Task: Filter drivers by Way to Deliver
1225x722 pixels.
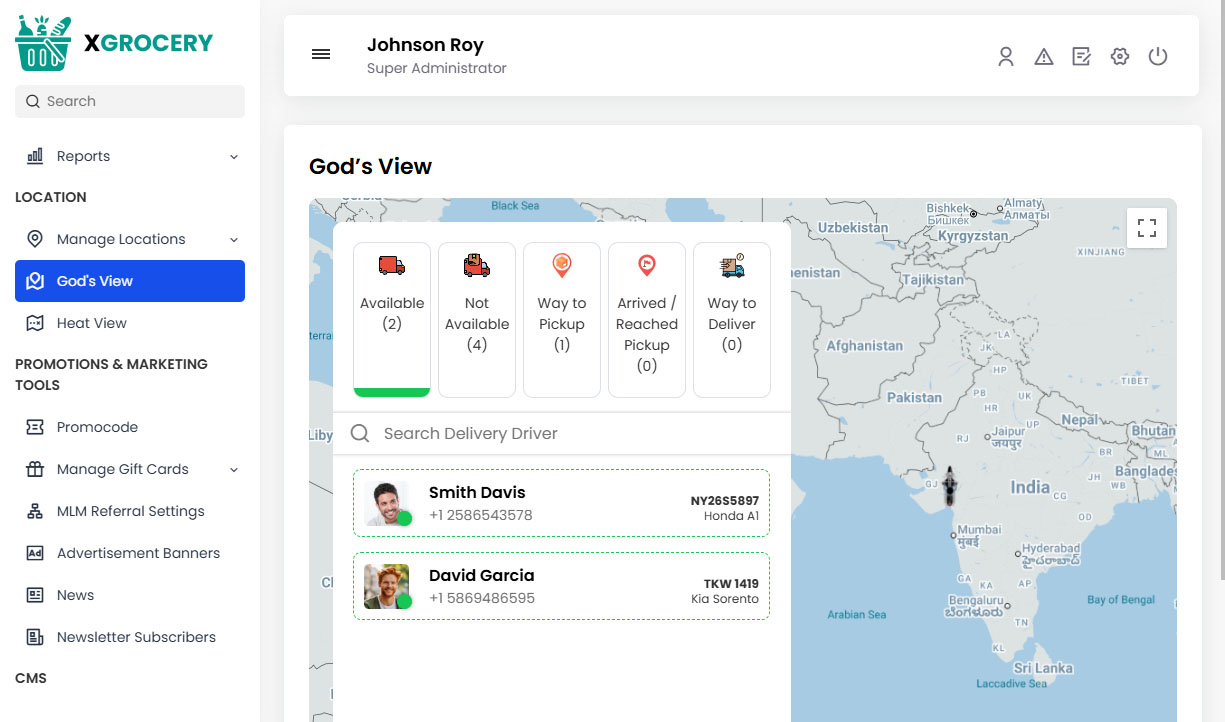Action: [732, 319]
